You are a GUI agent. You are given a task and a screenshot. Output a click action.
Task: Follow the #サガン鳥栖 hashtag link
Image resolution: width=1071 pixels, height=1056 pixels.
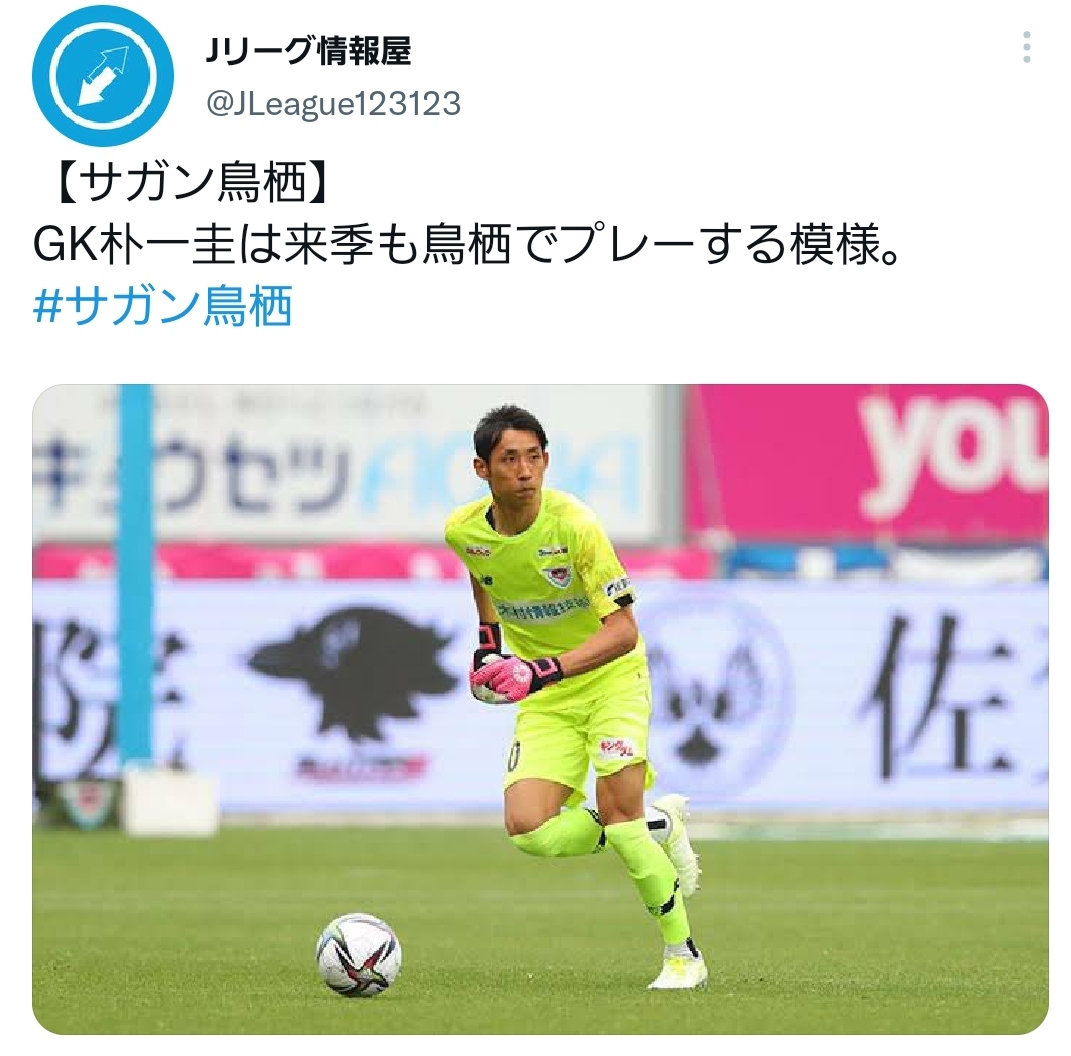(163, 305)
